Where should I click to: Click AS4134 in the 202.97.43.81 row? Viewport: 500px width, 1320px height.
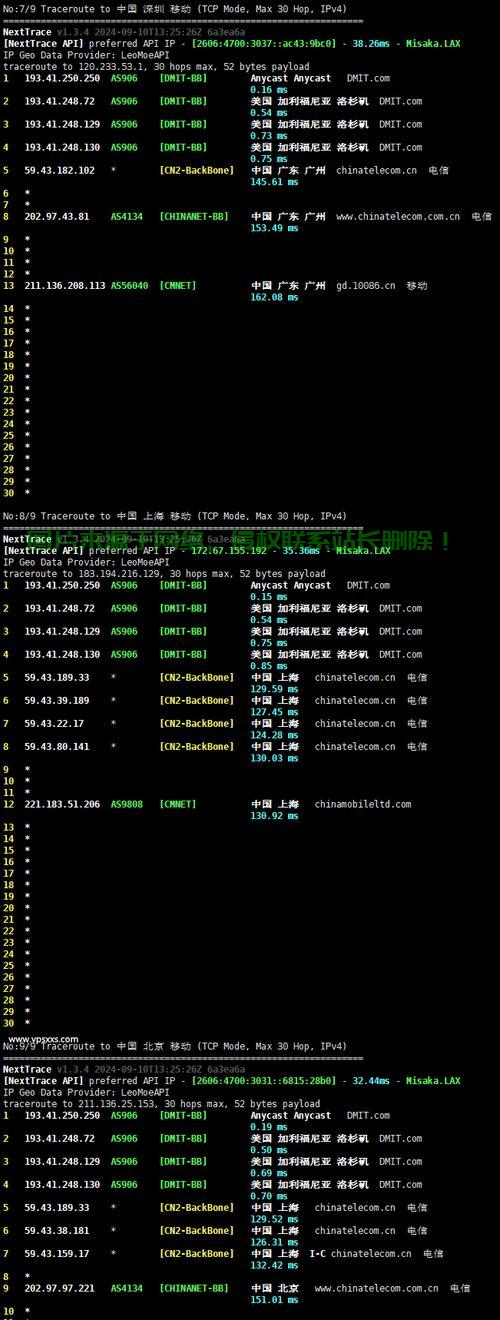coord(127,216)
